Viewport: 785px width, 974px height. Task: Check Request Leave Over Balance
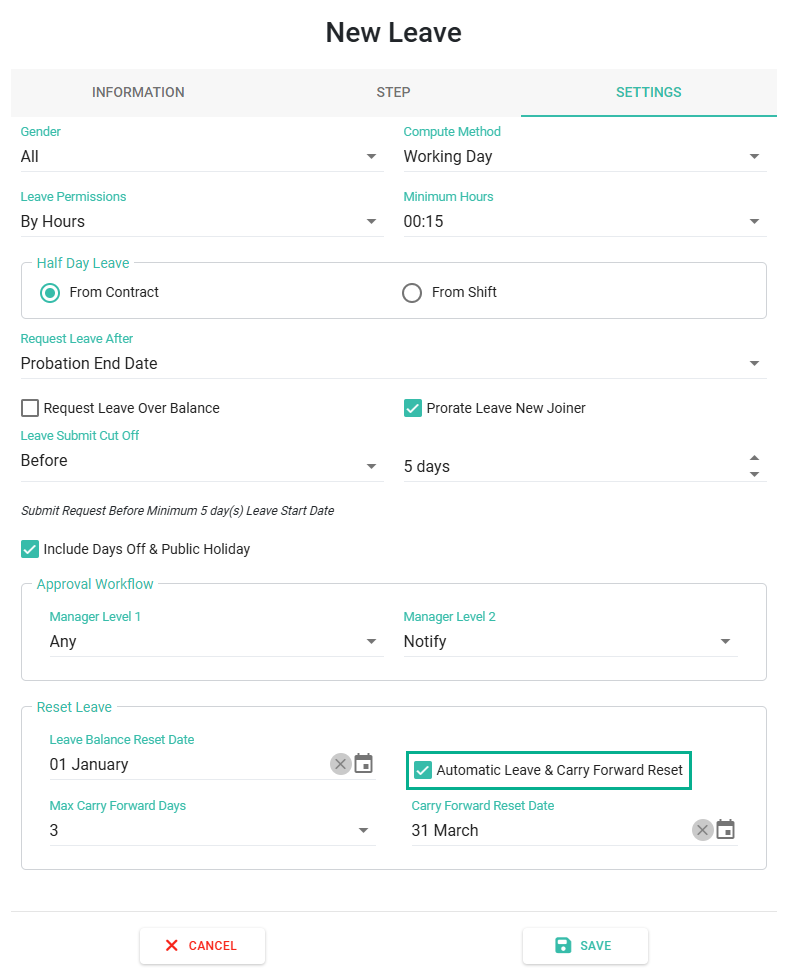pos(30,408)
